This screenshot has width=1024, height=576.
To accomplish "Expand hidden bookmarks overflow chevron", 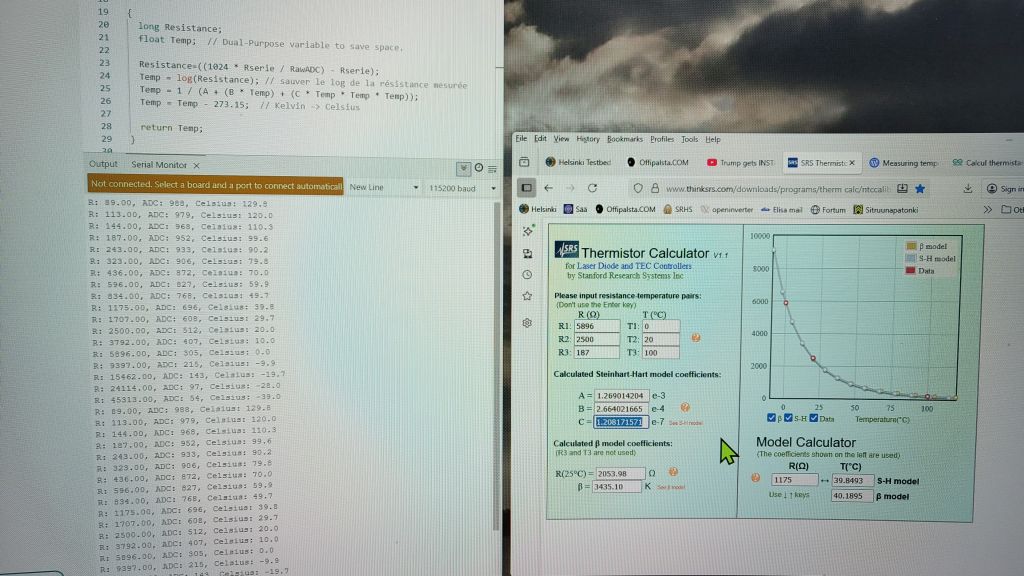I will pyautogui.click(x=989, y=209).
